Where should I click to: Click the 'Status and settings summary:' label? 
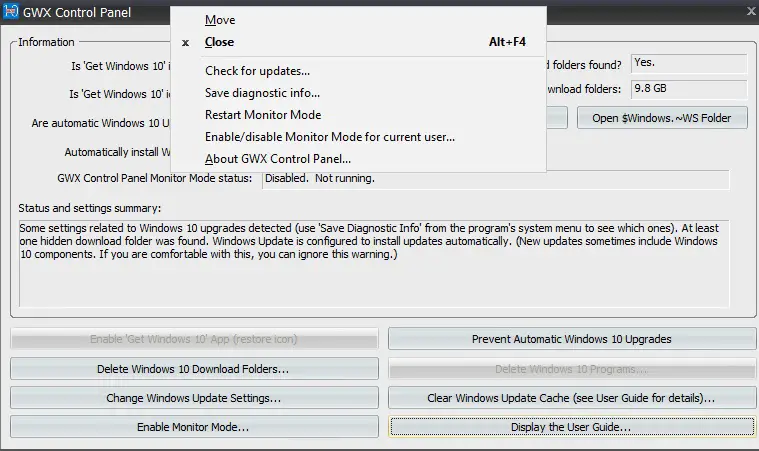[90, 208]
